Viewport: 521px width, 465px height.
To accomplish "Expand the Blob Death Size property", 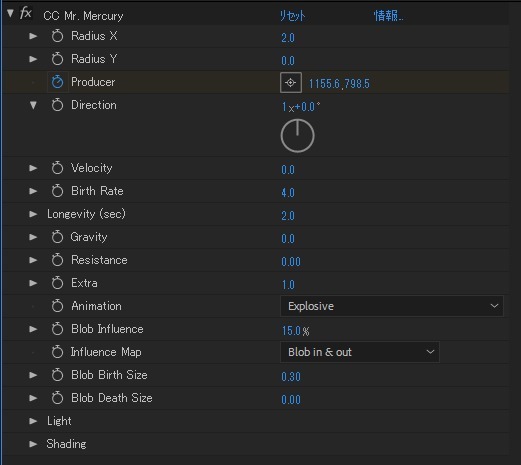I will click(33, 398).
